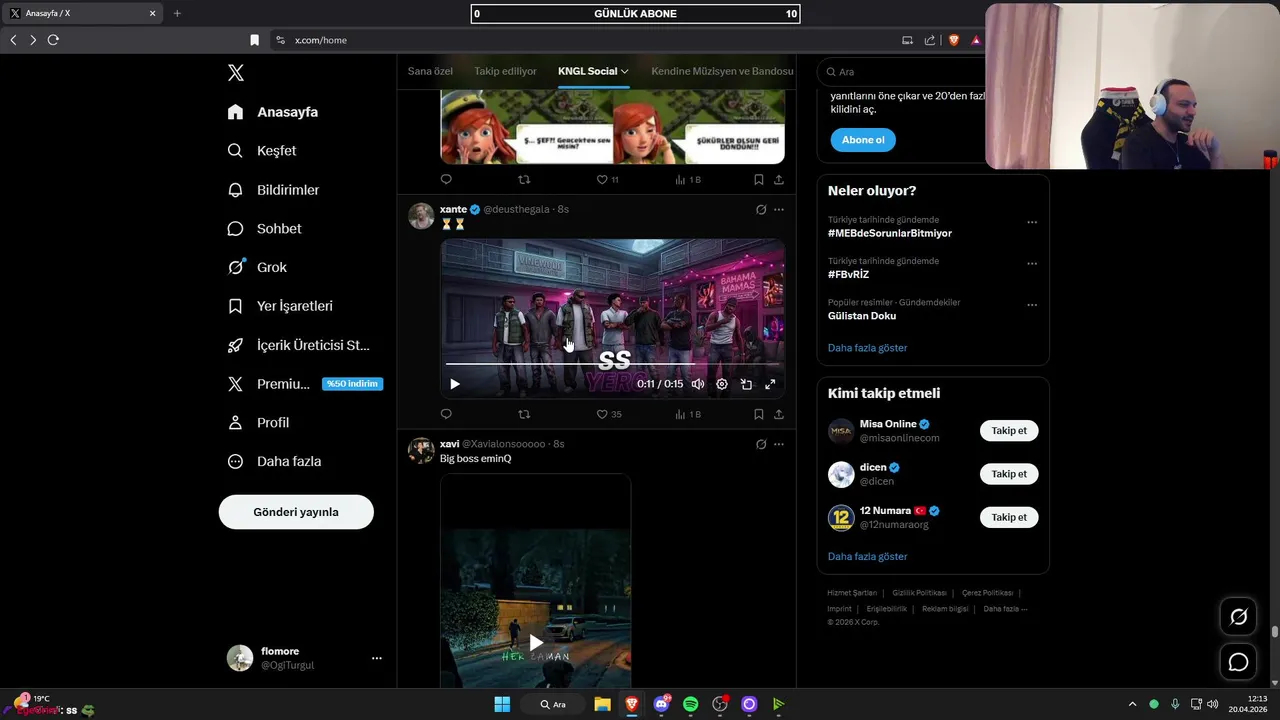Image resolution: width=1280 pixels, height=720 pixels.
Task: Follow 12 Numara with Takip et
Action: point(1009,517)
